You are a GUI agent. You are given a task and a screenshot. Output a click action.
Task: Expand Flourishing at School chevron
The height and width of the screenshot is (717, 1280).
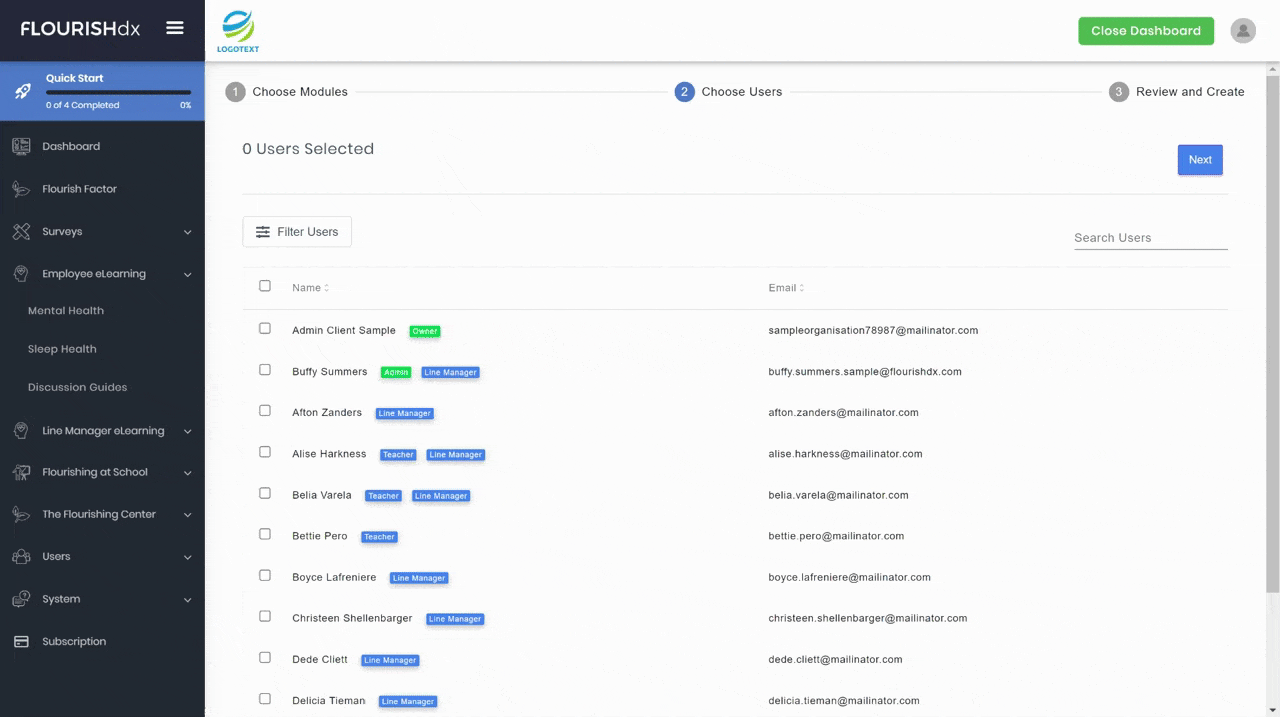[x=187, y=473]
